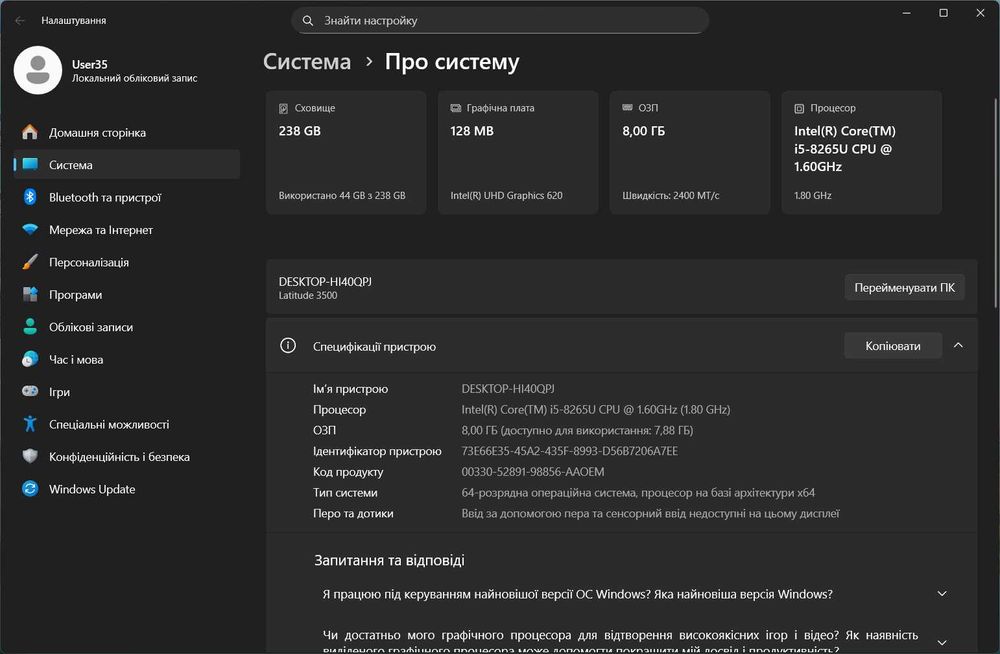Screen dimensions: 1000x654
Task: Click the Bluetooth icon in sidebar
Action: [30, 197]
